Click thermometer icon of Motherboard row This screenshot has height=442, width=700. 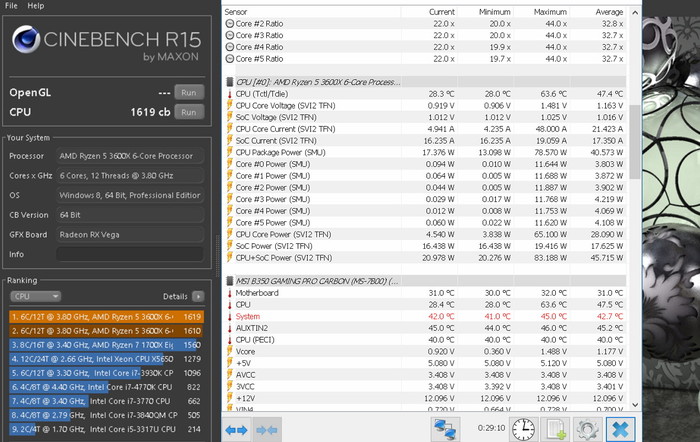229,293
